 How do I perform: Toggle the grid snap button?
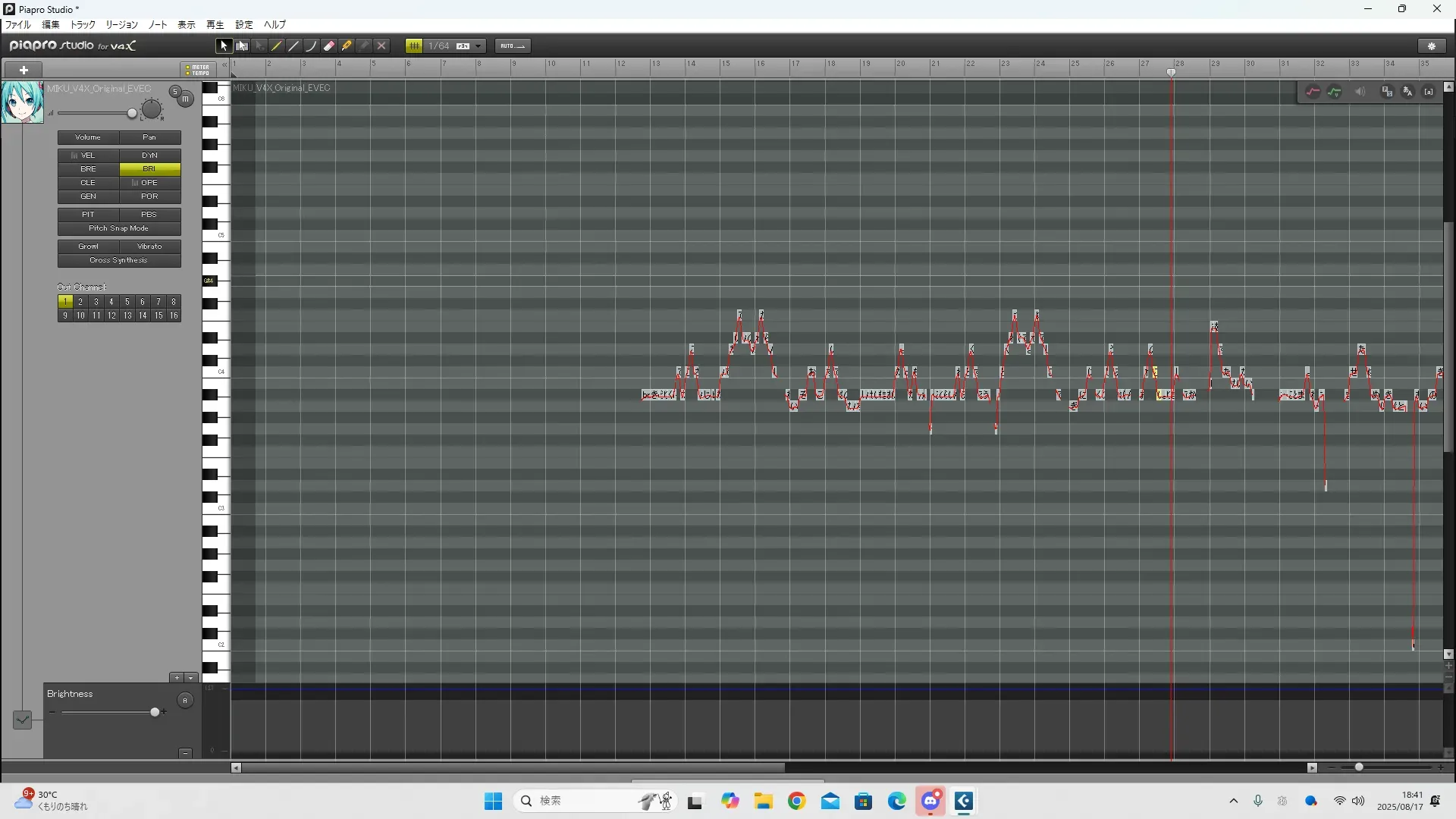tap(414, 46)
